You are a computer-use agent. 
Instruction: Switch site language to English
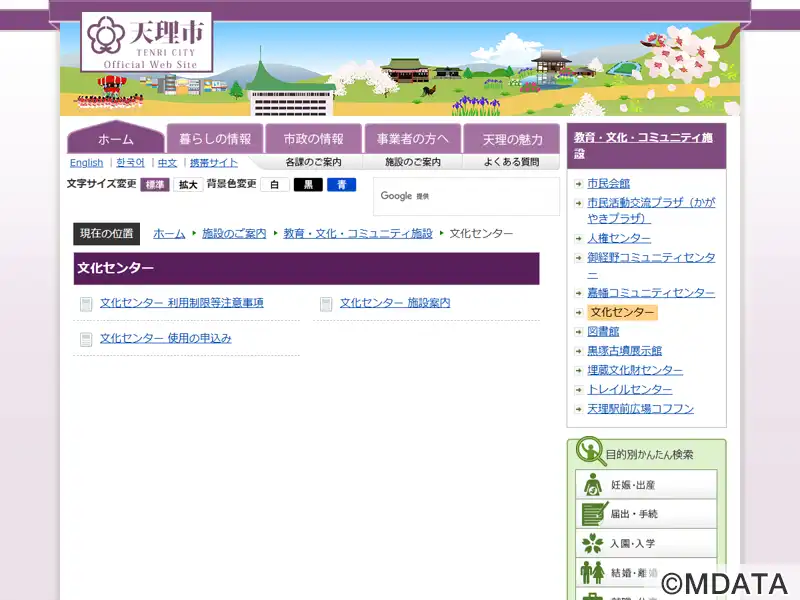tap(86, 163)
